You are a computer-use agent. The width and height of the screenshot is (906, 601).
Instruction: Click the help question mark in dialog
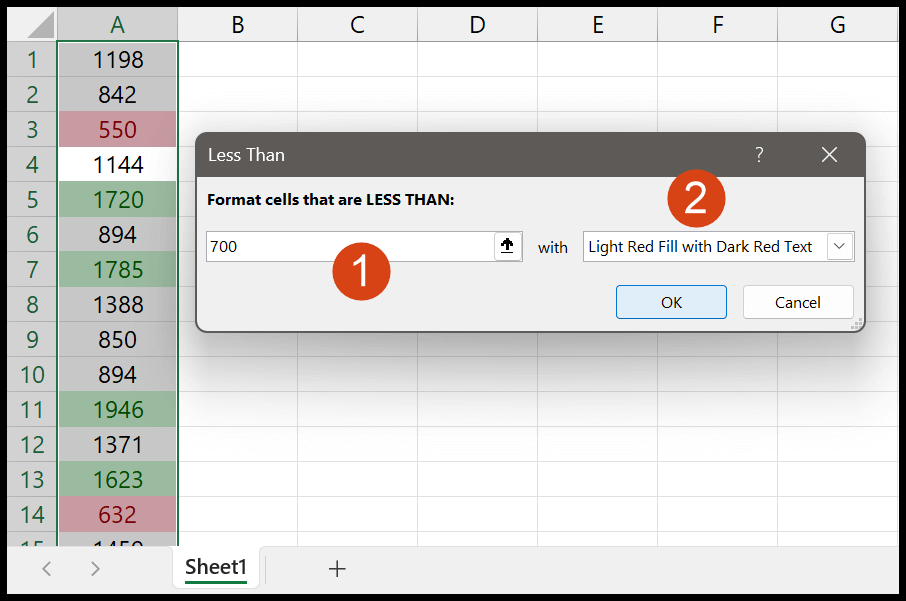tap(759, 155)
